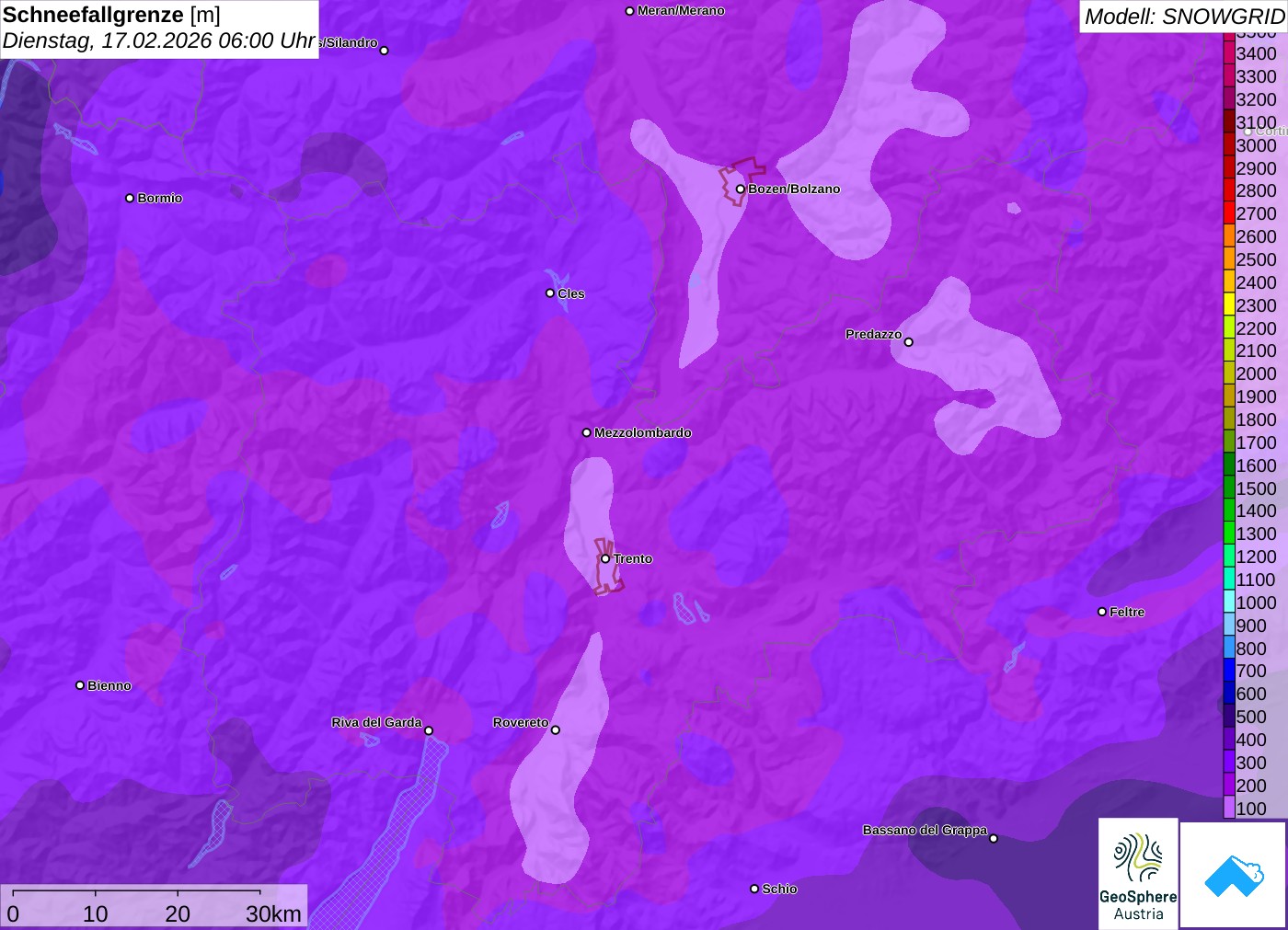Click the 30km scale bar label
This screenshot has width=1288, height=930.
point(273,913)
